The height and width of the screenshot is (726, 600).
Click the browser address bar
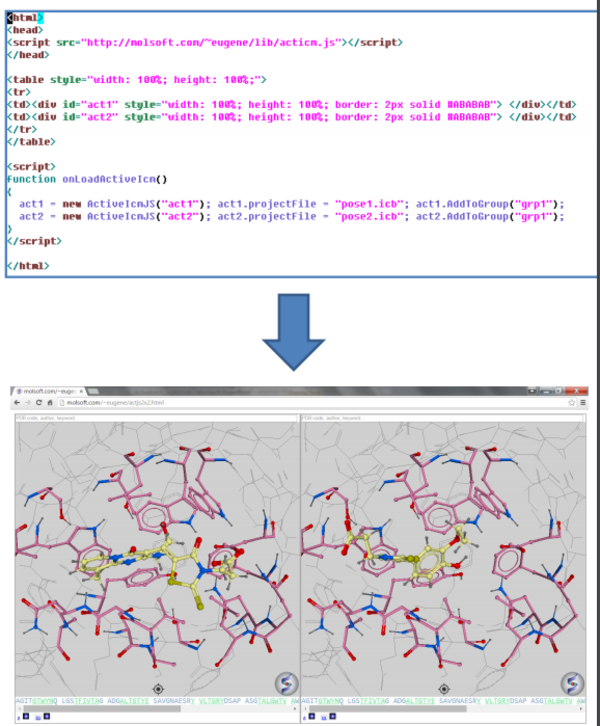click(300, 402)
